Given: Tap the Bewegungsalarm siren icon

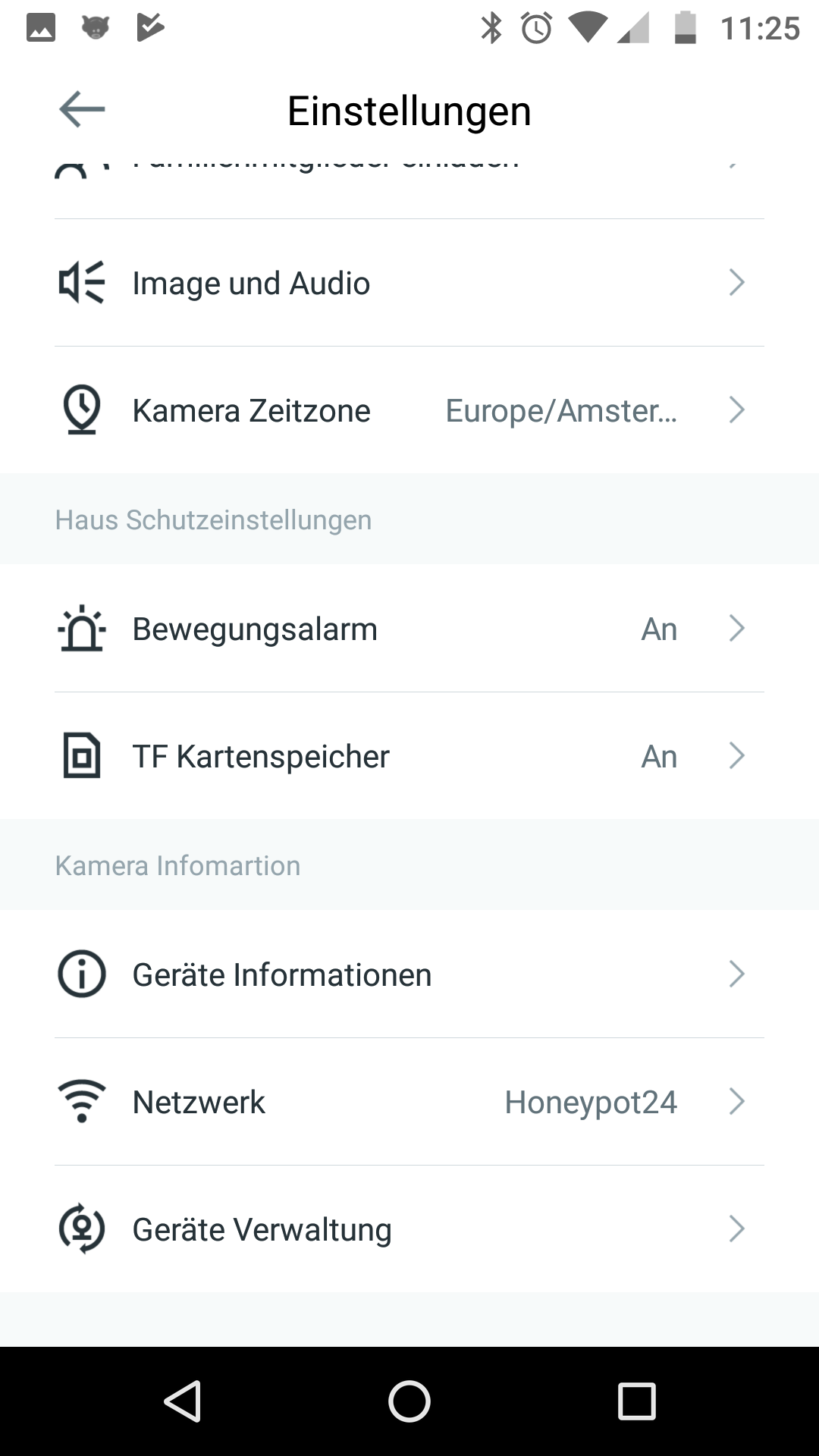Looking at the screenshot, I should [82, 629].
